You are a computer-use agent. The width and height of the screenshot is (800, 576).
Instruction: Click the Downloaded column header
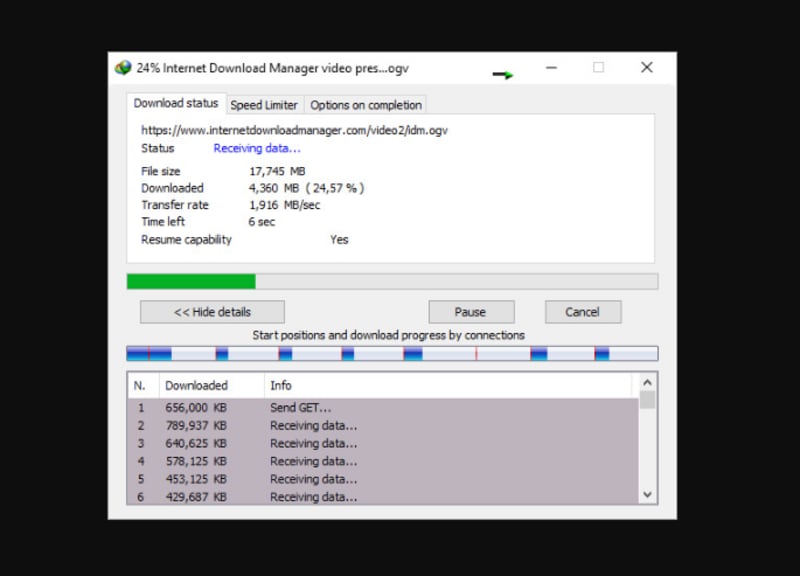[212, 386]
